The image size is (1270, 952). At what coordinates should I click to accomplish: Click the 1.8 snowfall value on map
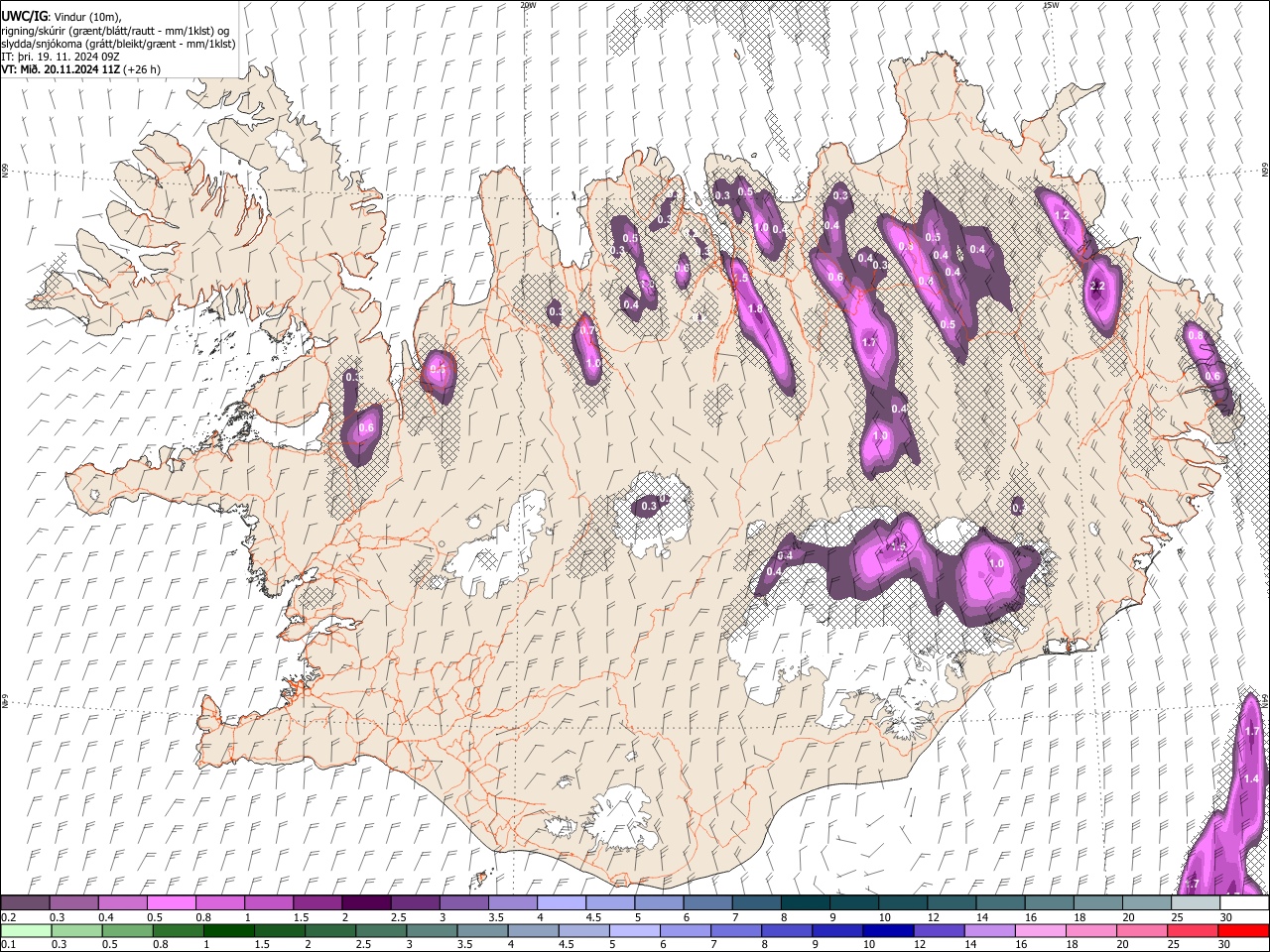pyautogui.click(x=755, y=308)
